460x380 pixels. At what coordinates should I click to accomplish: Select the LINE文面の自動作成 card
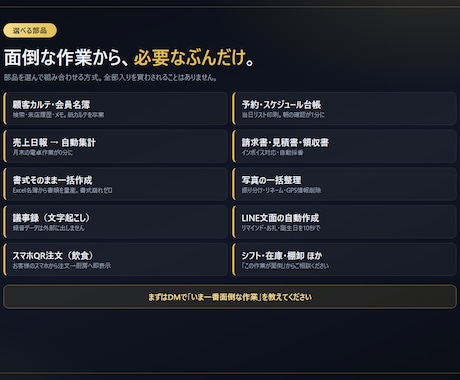(344, 222)
